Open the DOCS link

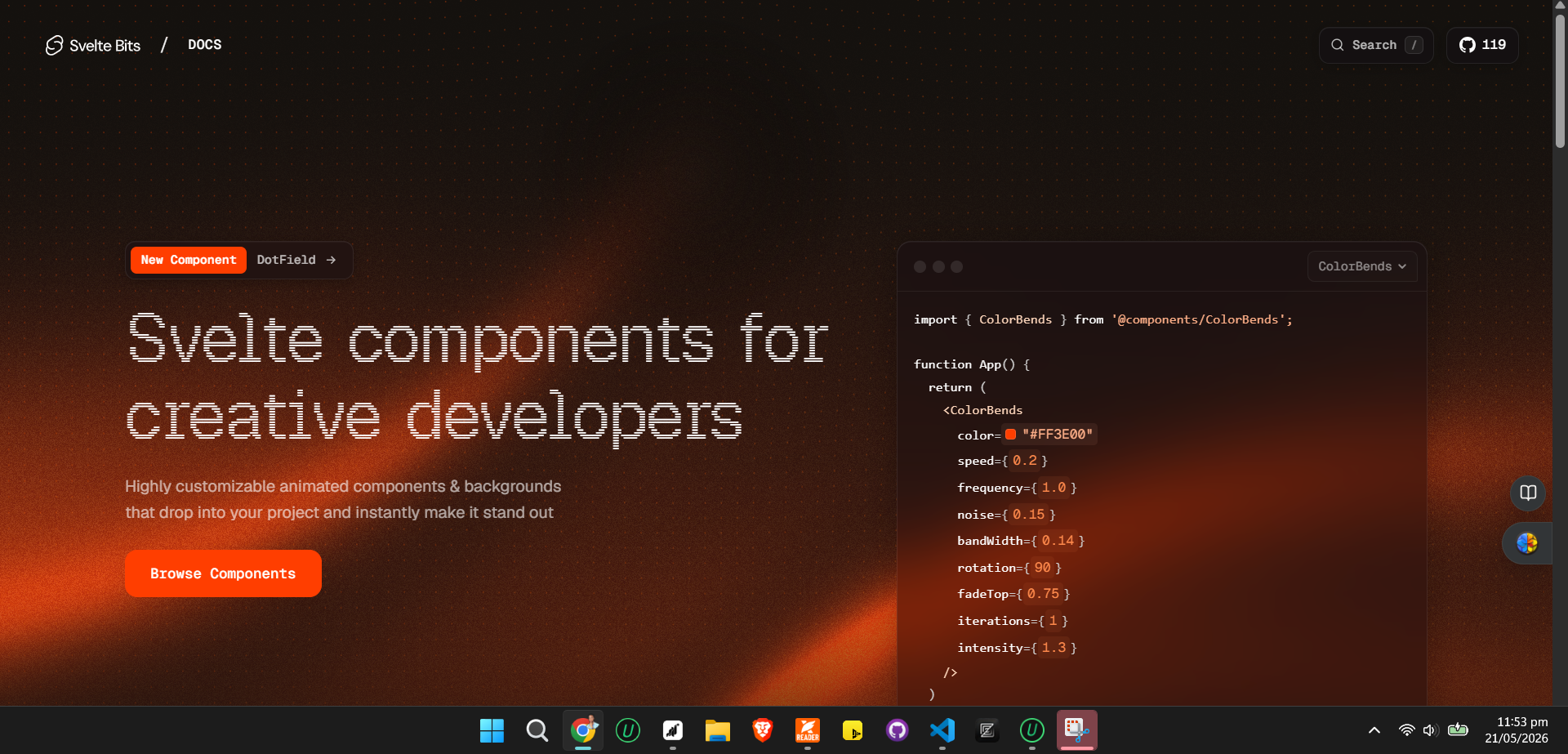coord(204,45)
